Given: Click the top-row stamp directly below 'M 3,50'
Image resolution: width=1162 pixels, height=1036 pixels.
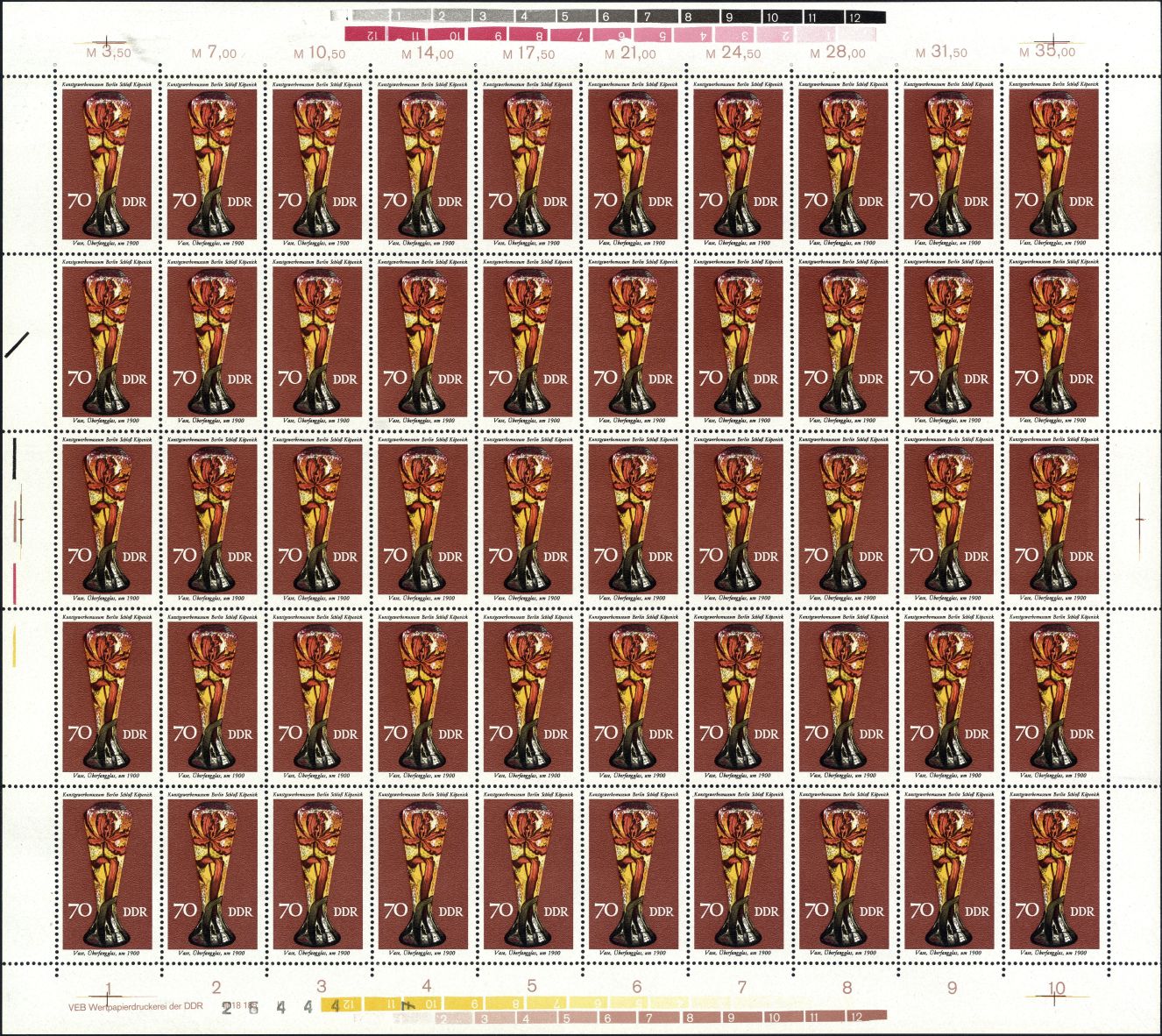Looking at the screenshot, I should pyautogui.click(x=107, y=163).
